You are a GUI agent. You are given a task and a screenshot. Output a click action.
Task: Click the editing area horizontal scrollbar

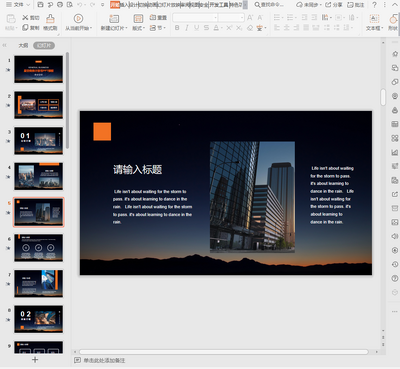[224, 352]
